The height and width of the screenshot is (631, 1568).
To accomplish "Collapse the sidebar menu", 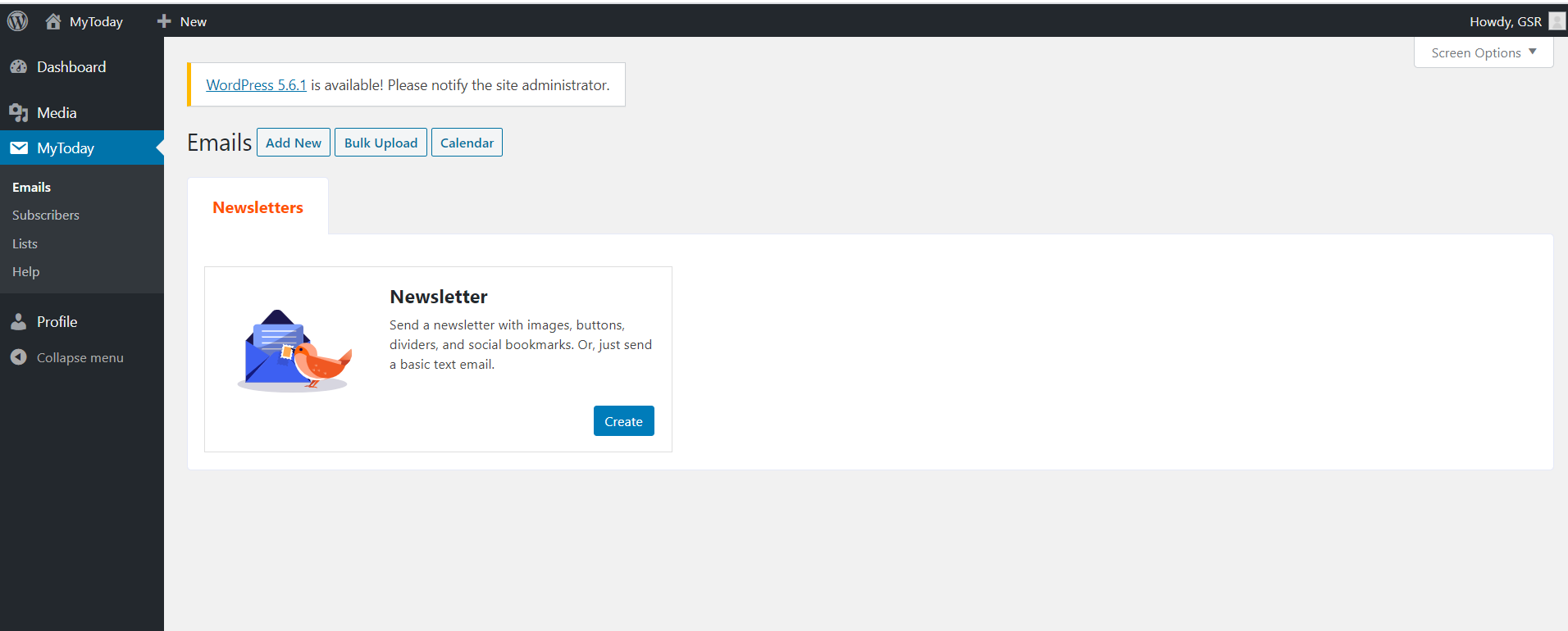I will [80, 358].
